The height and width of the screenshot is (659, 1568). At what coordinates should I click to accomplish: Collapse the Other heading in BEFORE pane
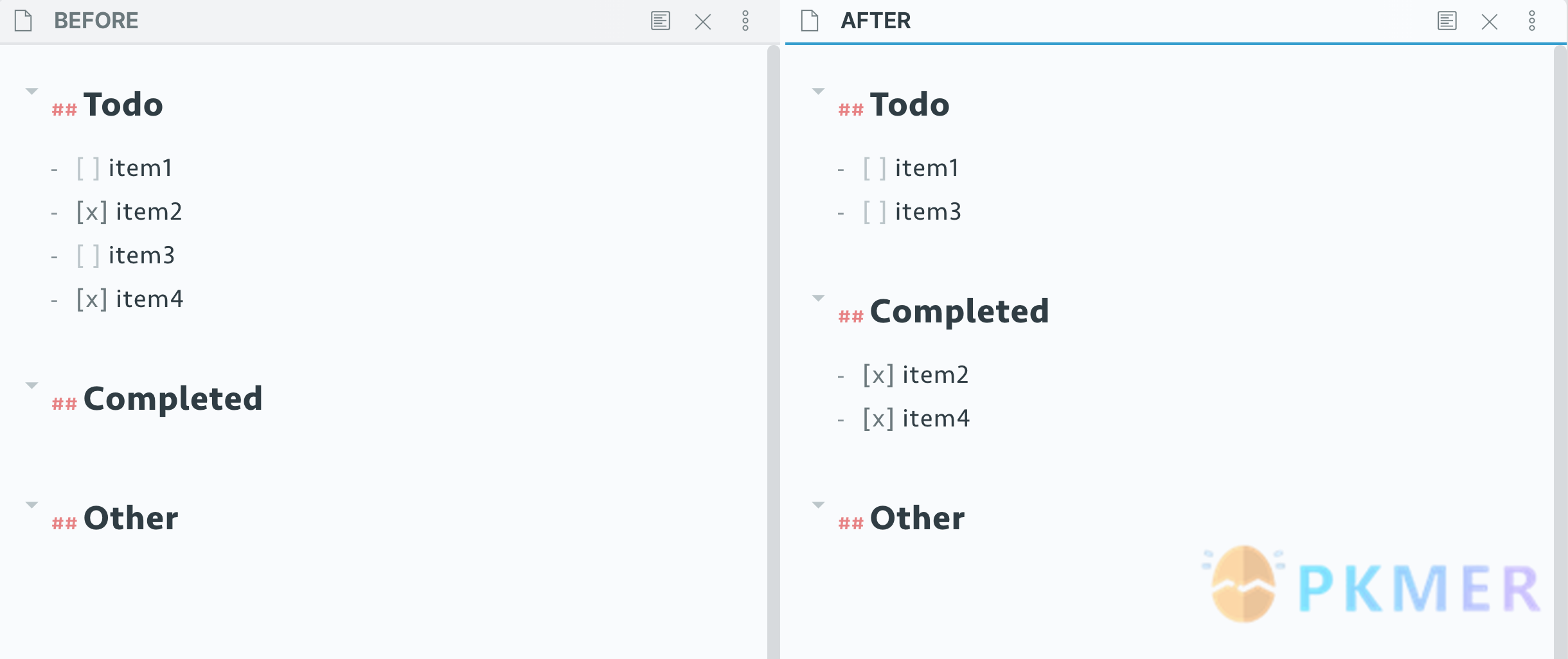[x=31, y=505]
